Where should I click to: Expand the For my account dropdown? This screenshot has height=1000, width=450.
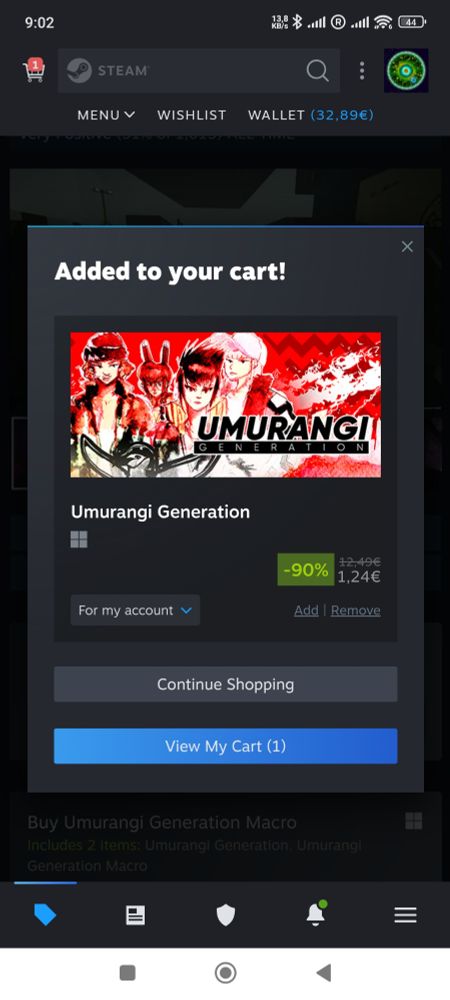coord(135,610)
